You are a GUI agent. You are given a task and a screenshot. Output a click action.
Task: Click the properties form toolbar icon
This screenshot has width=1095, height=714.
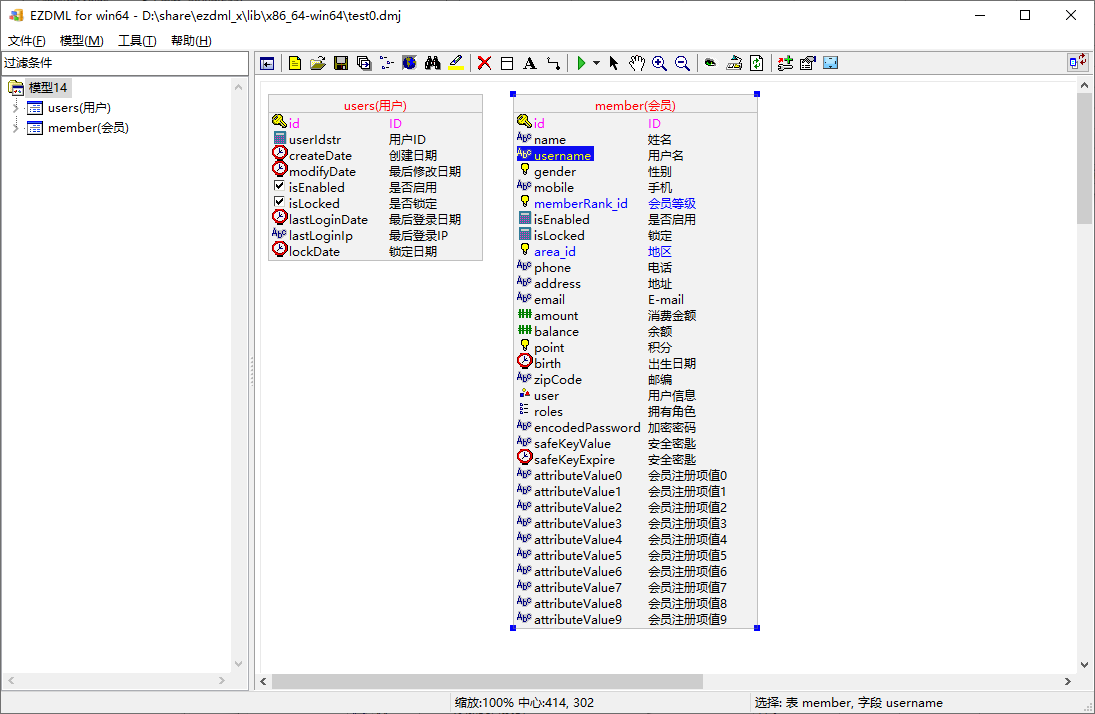tap(808, 64)
